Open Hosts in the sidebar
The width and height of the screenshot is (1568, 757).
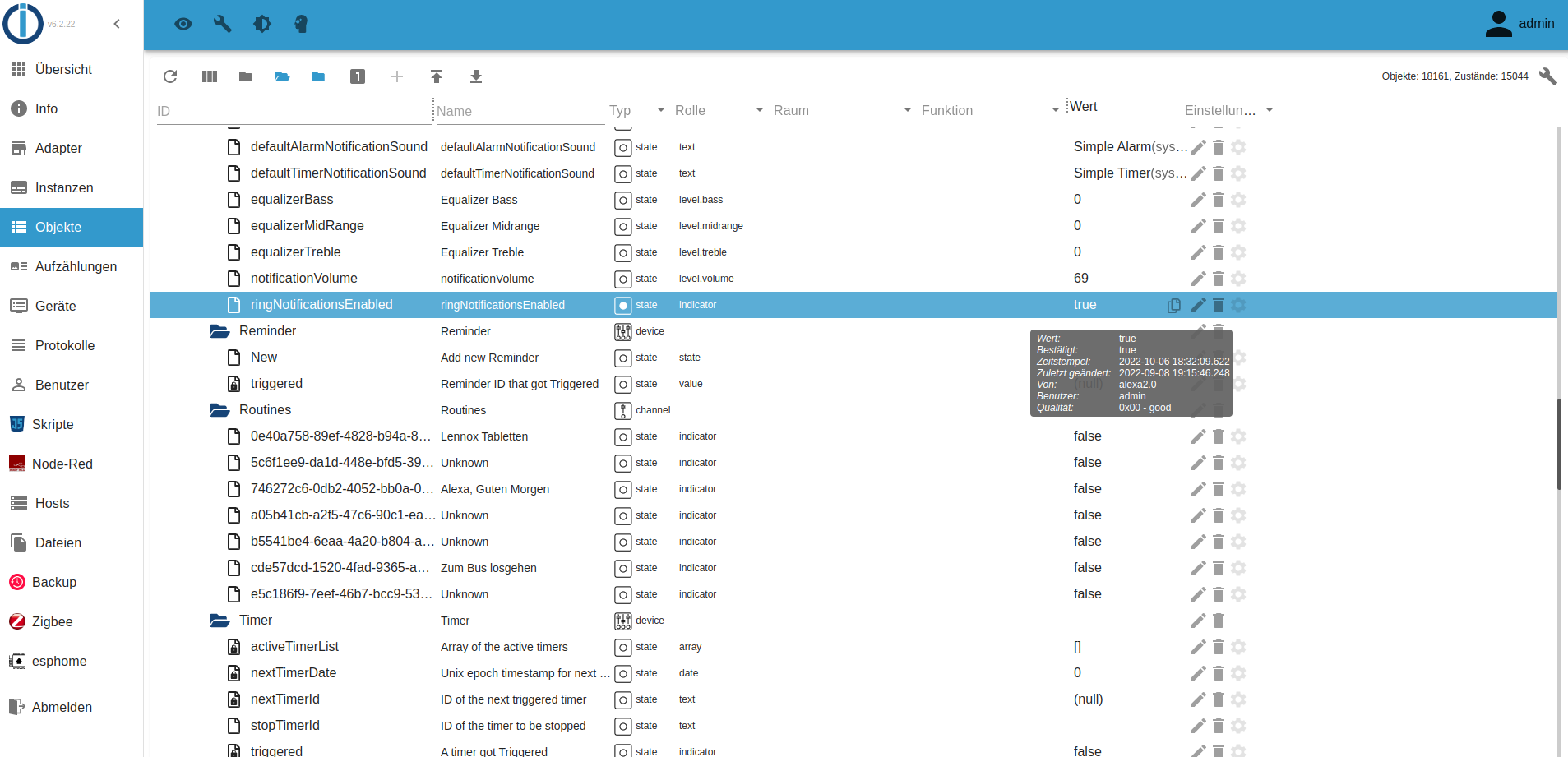click(x=72, y=503)
